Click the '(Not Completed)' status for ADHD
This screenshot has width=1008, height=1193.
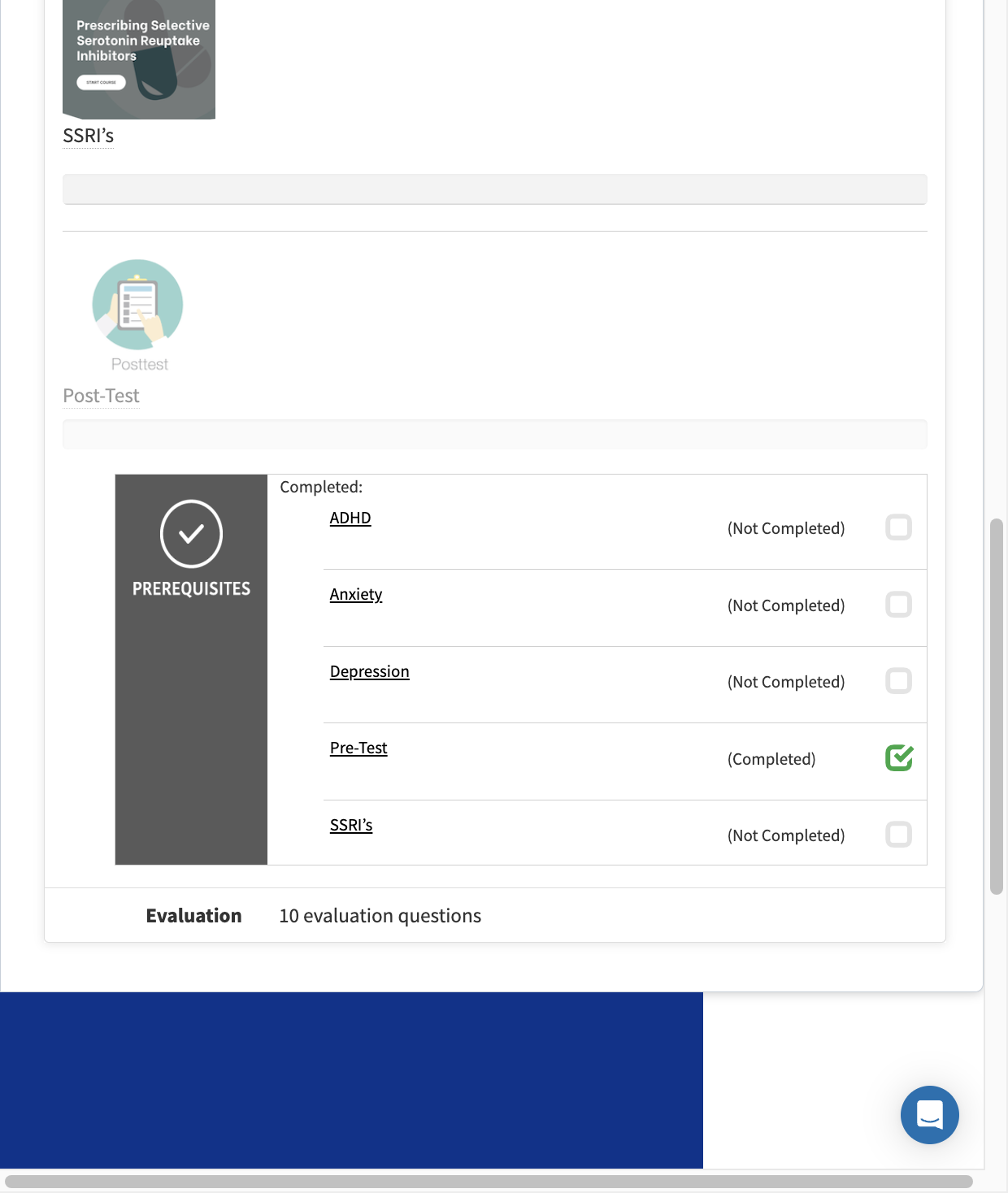pyautogui.click(x=786, y=528)
